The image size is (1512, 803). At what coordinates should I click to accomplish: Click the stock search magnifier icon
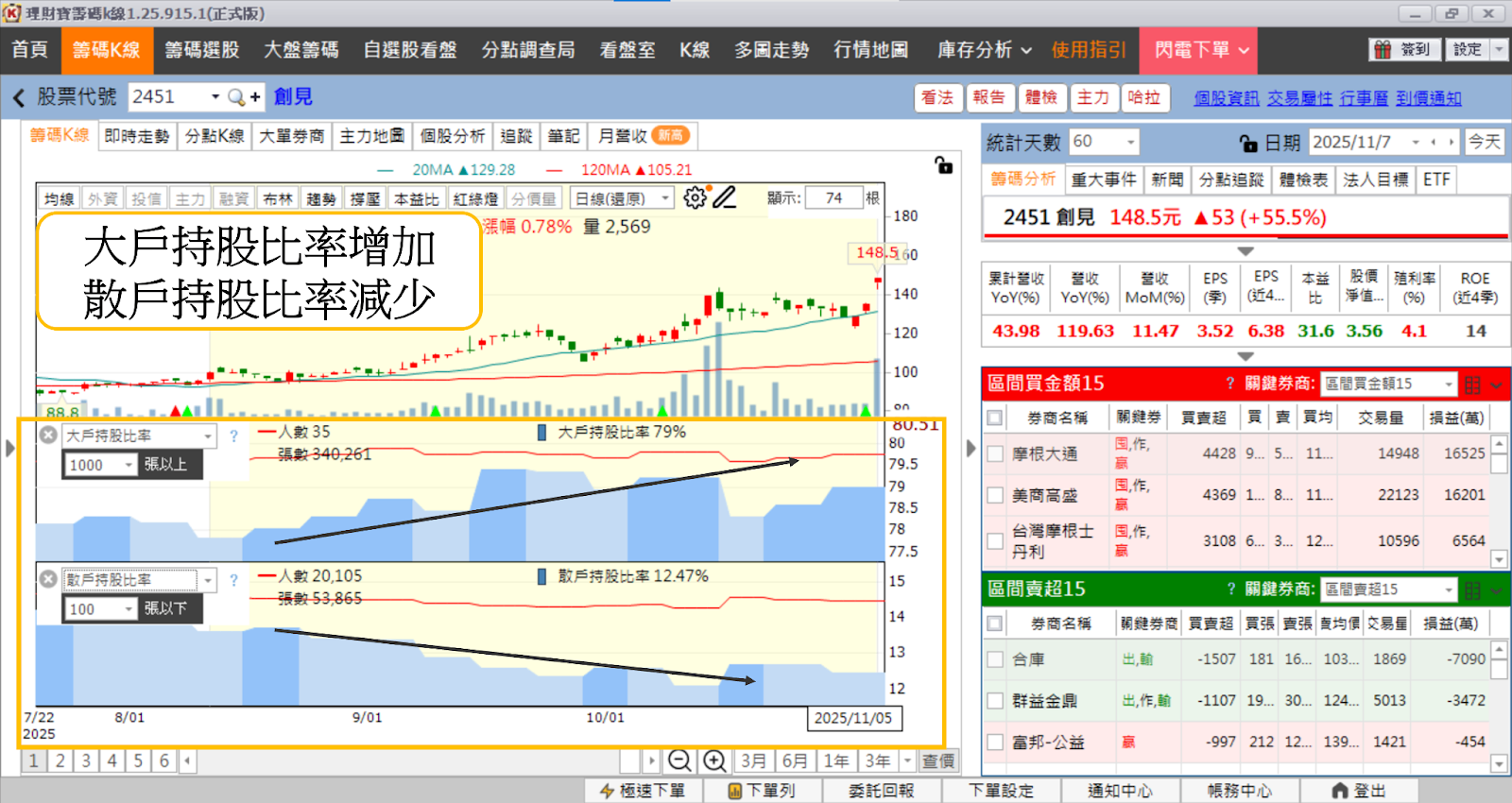tap(236, 96)
